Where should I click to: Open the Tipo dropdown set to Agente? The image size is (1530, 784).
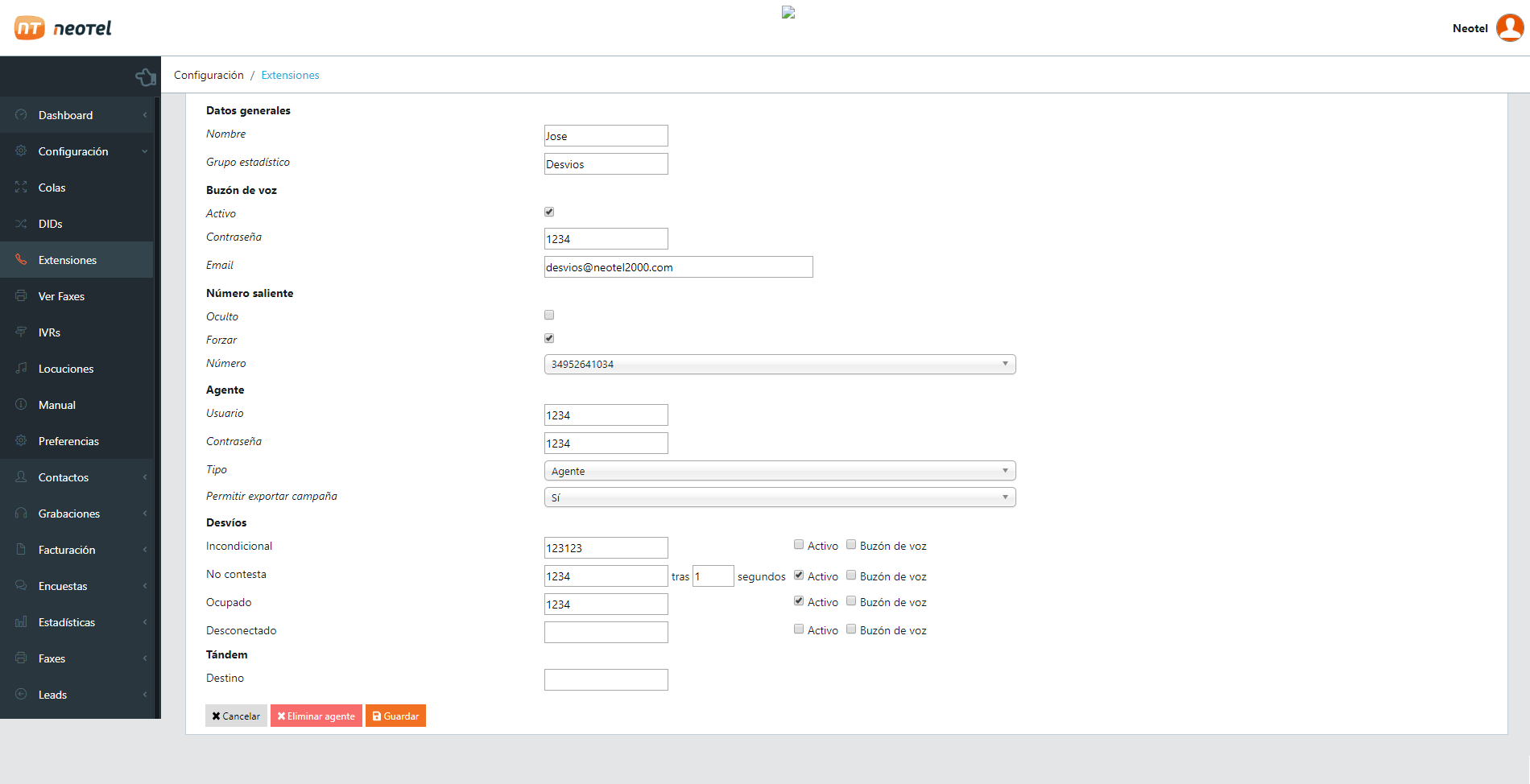coord(779,471)
